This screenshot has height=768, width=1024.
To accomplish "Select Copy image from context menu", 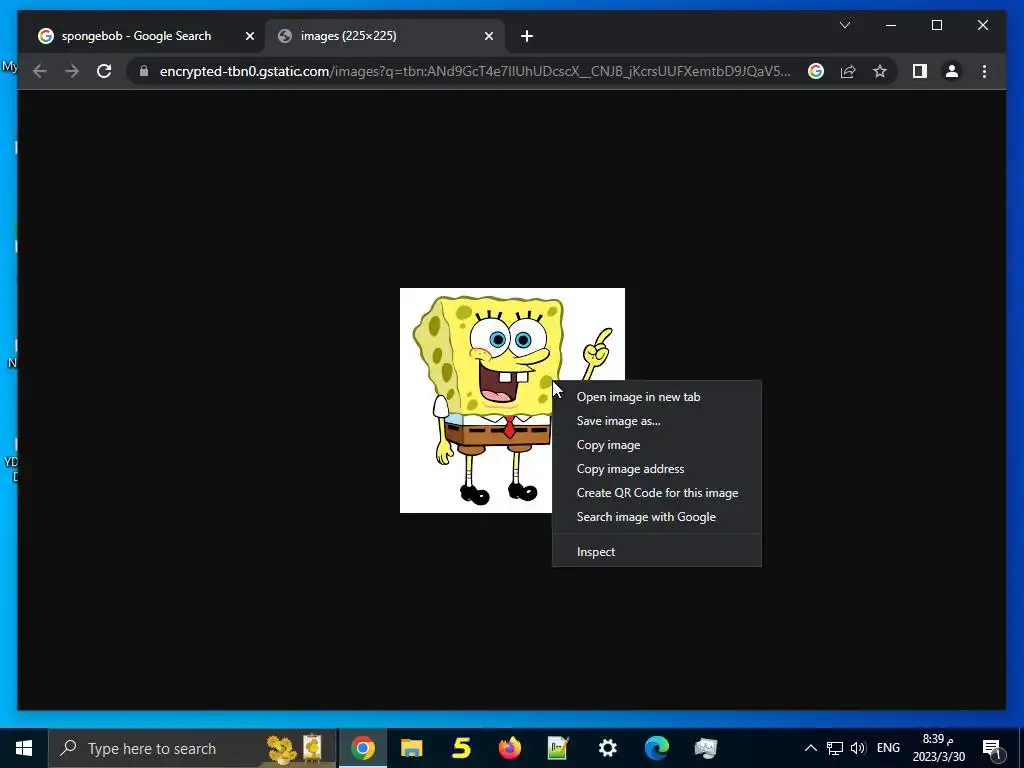I will coord(656,445).
